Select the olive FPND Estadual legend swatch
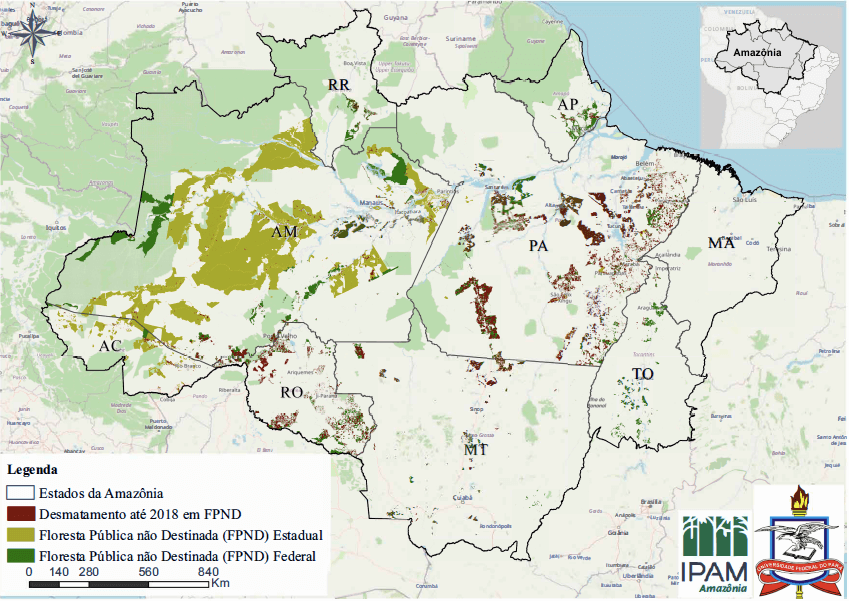Viewport: 849px width, 601px height. [20, 535]
